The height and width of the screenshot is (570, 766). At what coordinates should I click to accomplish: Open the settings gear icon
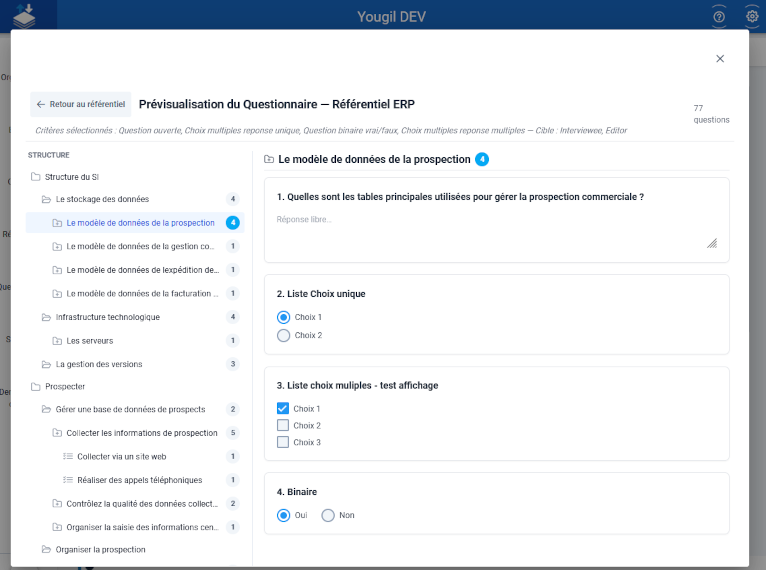click(752, 17)
